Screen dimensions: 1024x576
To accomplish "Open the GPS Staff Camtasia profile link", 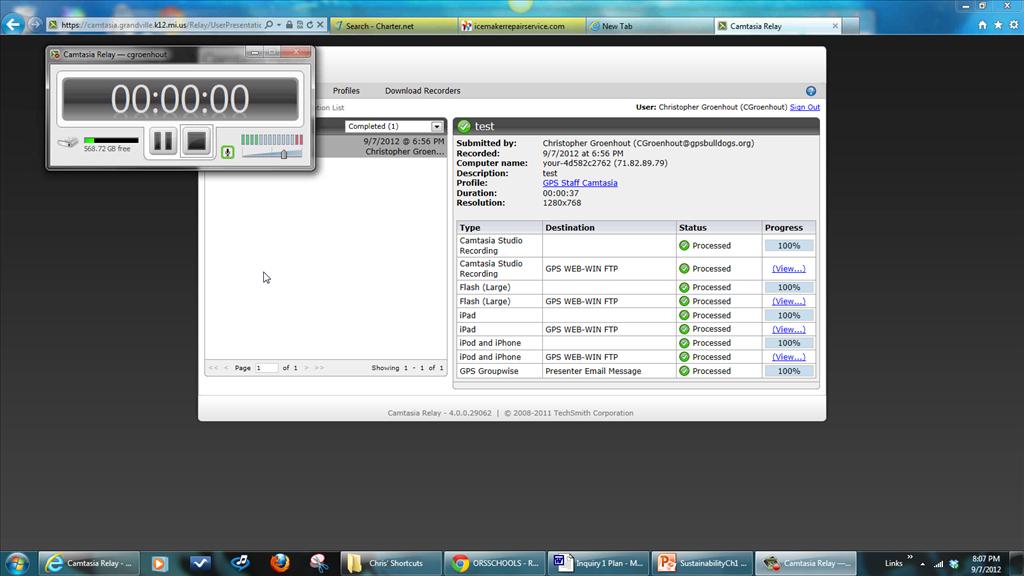I will coord(580,183).
